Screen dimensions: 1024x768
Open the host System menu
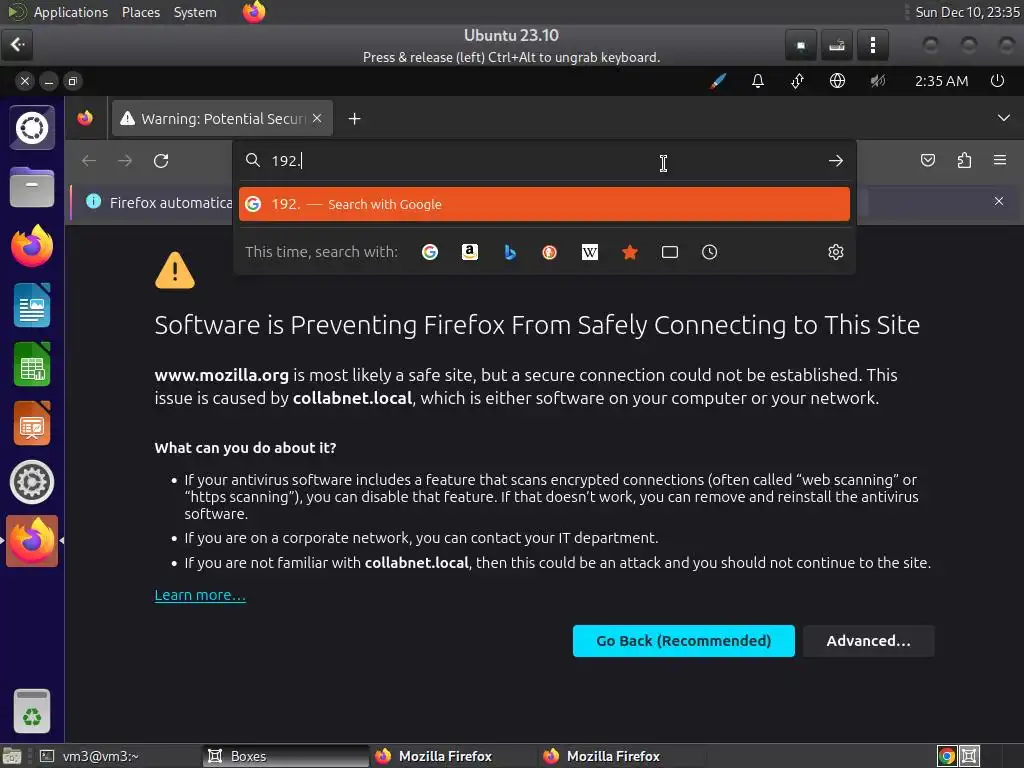[195, 12]
